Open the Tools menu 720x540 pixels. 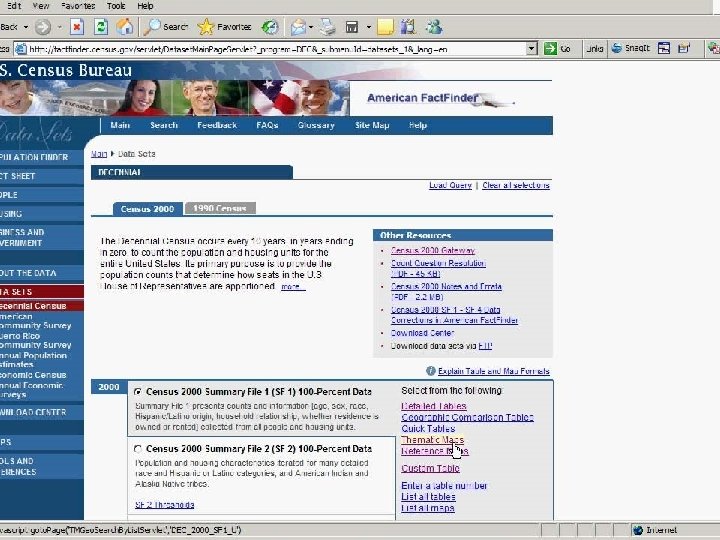coord(116,6)
